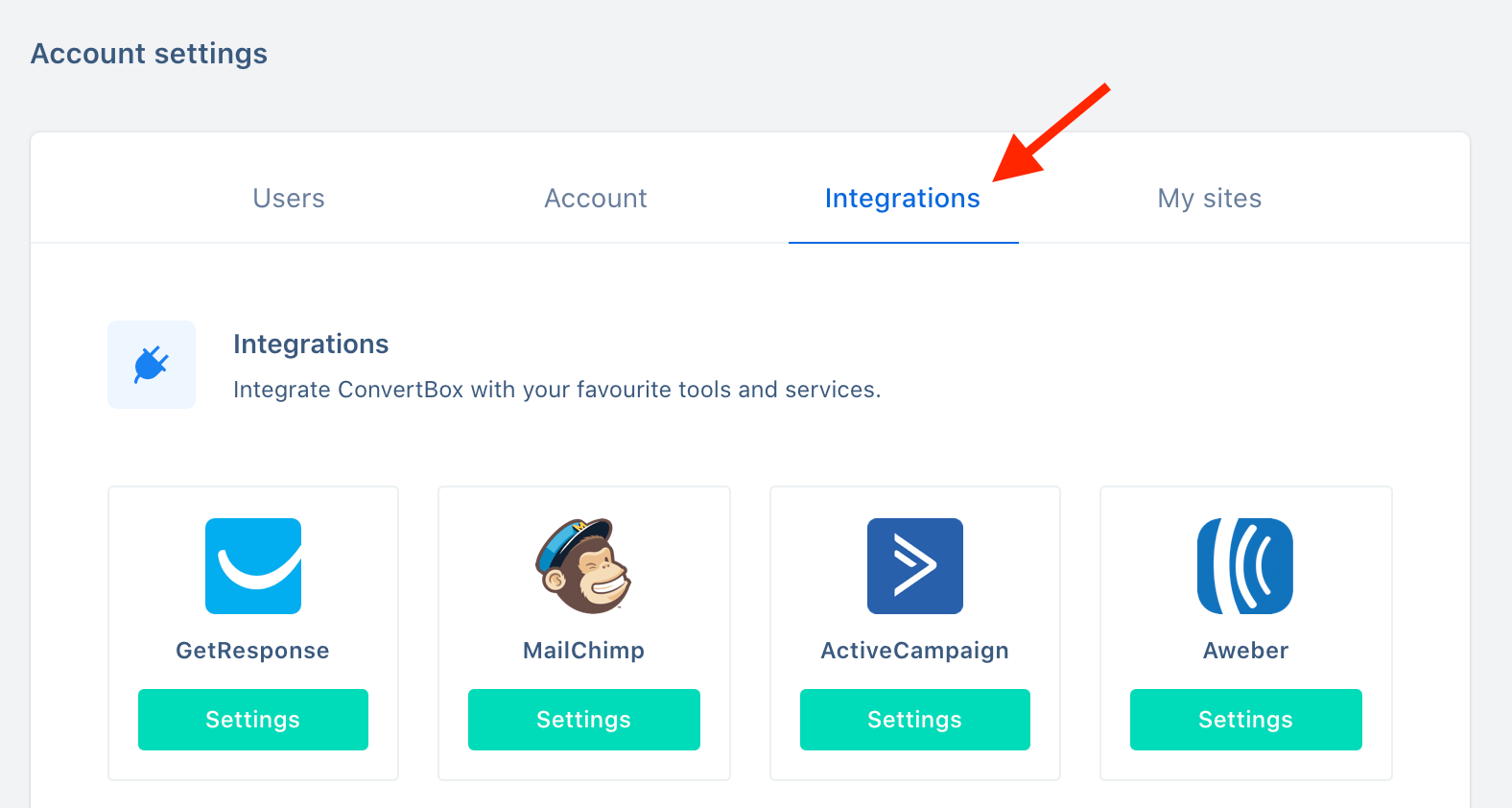Switch to the Users tab
This screenshot has width=1512, height=808.
pyautogui.click(x=289, y=199)
